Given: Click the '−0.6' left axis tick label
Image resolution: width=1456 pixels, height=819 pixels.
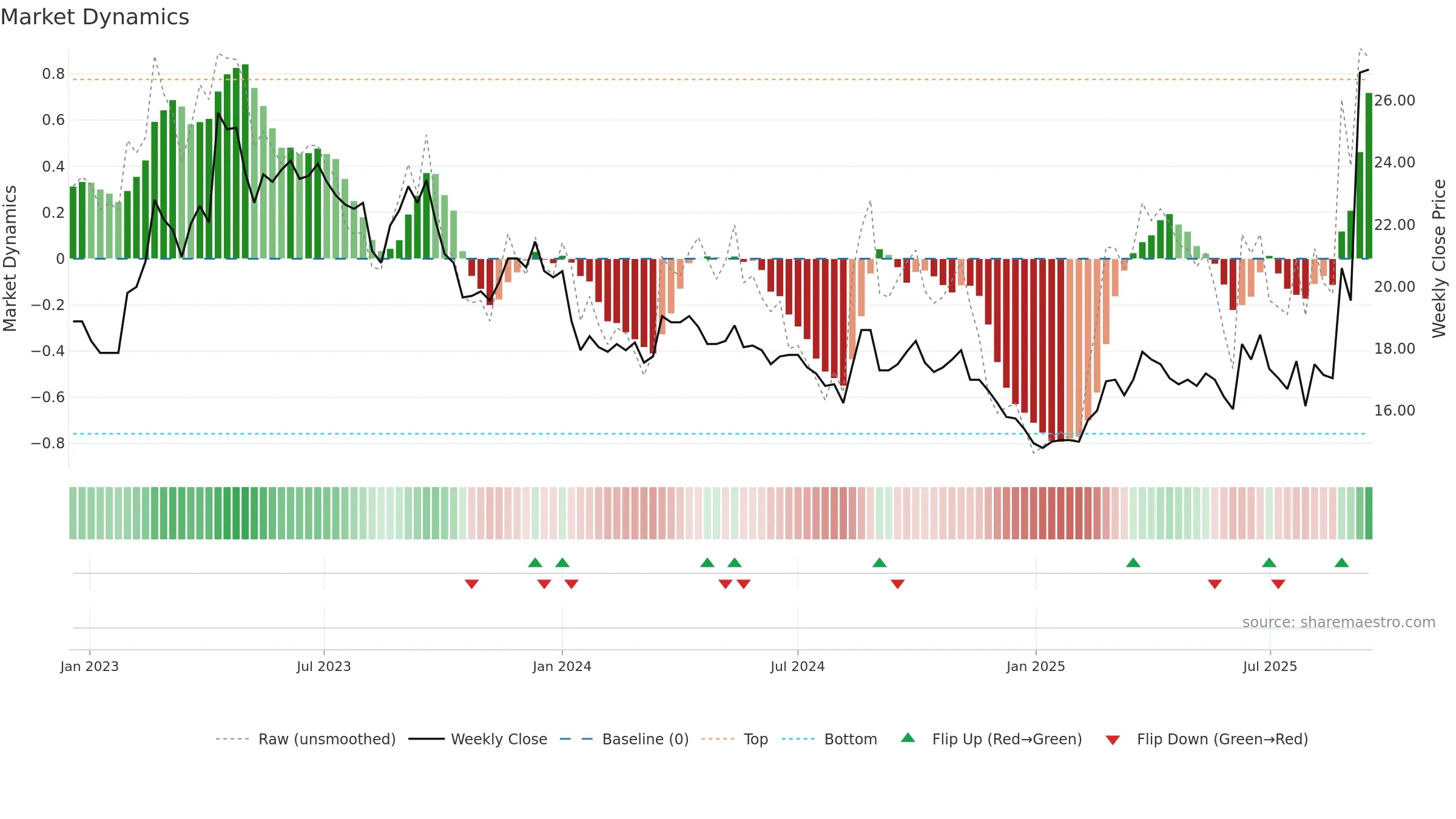Looking at the screenshot, I should pos(48,397).
